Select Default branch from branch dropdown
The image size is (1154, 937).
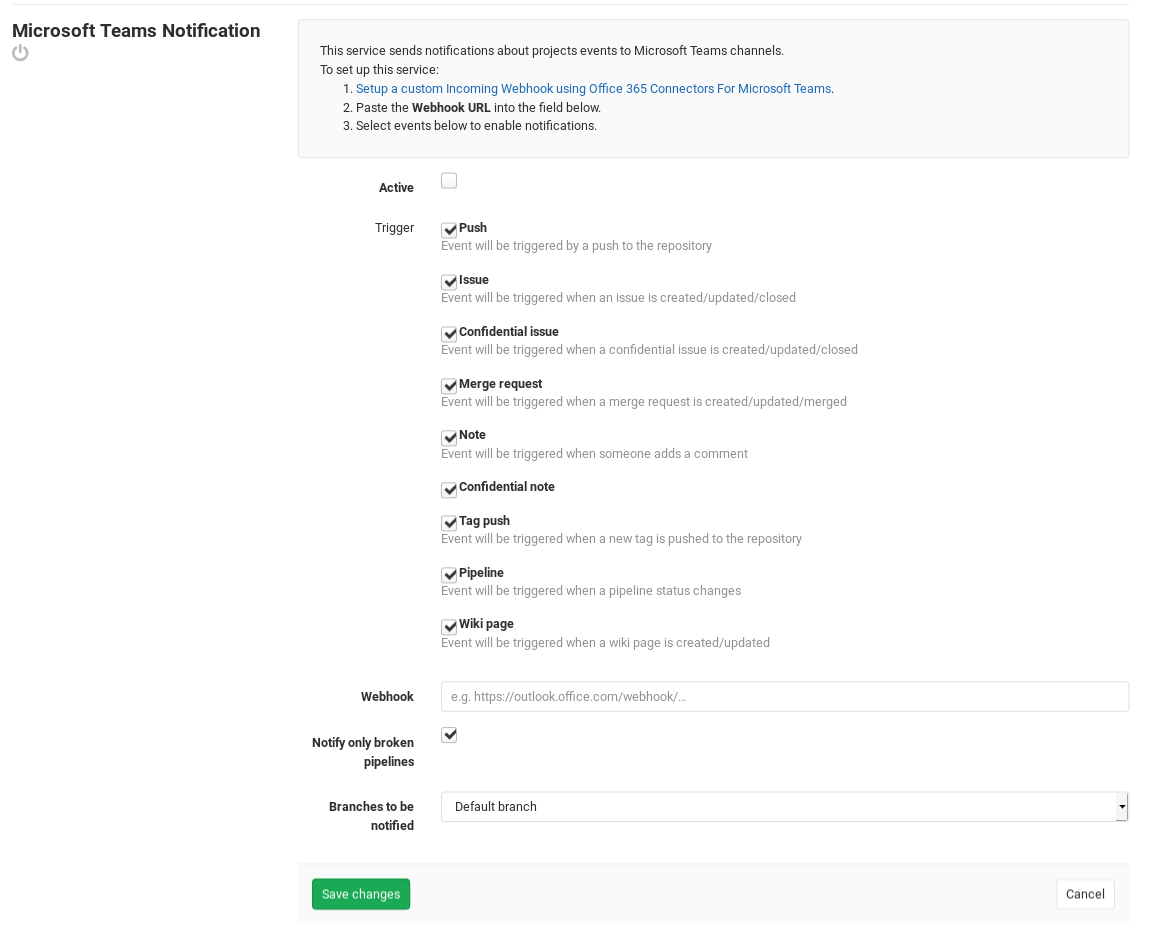pyautogui.click(x=784, y=806)
